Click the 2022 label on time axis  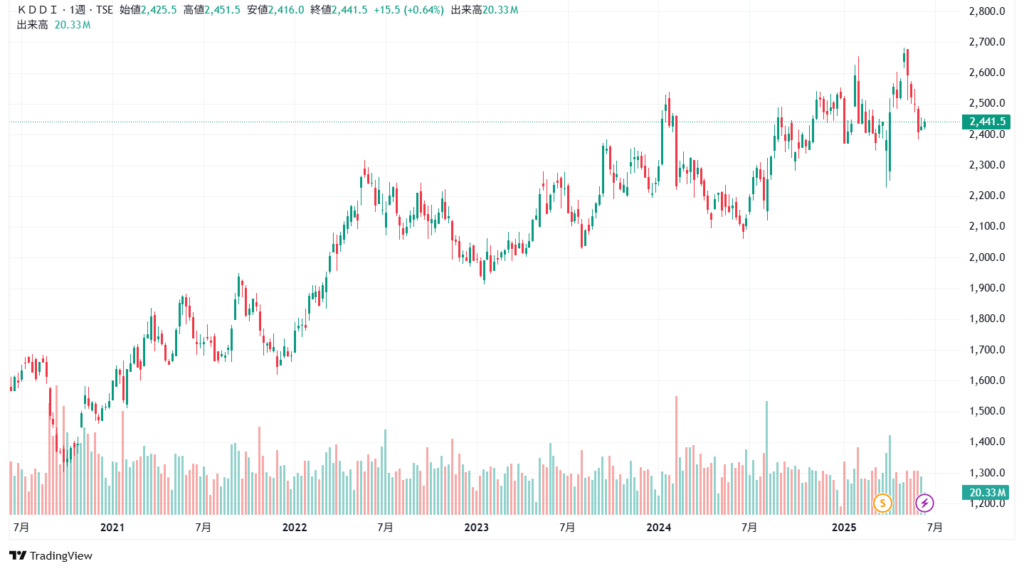(294, 527)
